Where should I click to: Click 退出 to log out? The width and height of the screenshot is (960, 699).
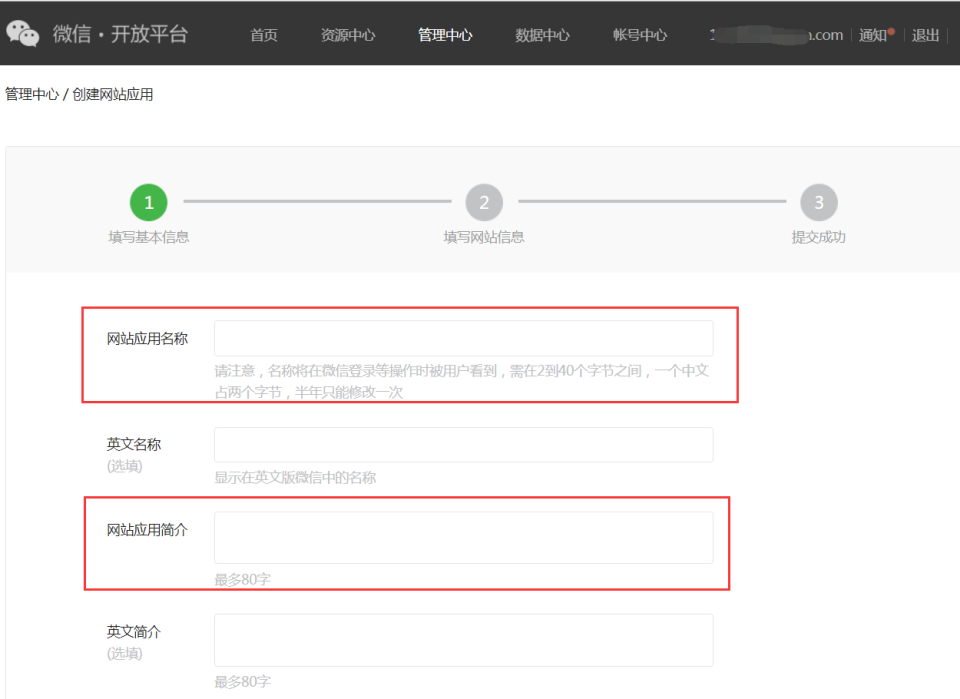click(x=925, y=35)
